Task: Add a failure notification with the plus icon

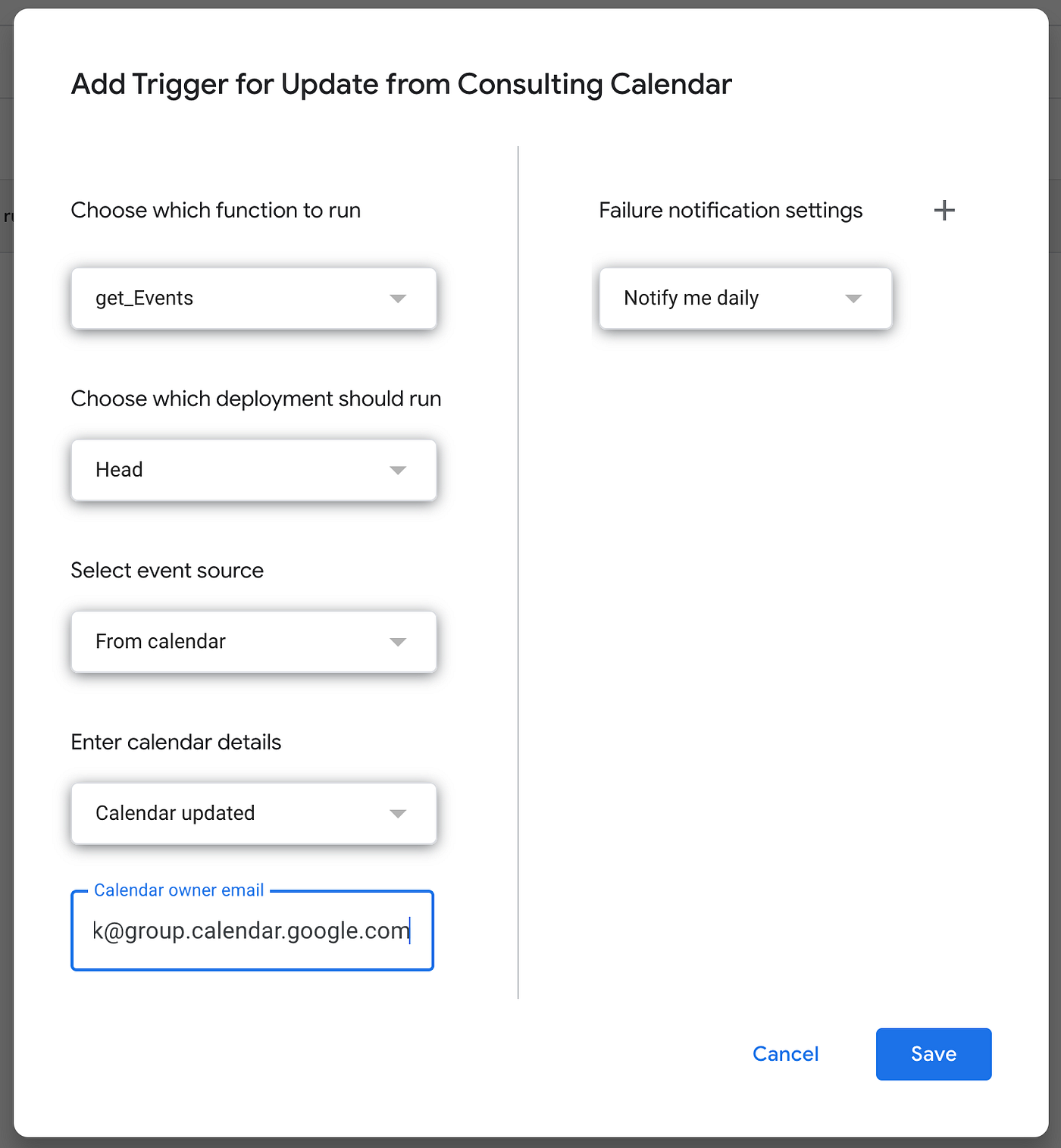Action: tap(944, 210)
